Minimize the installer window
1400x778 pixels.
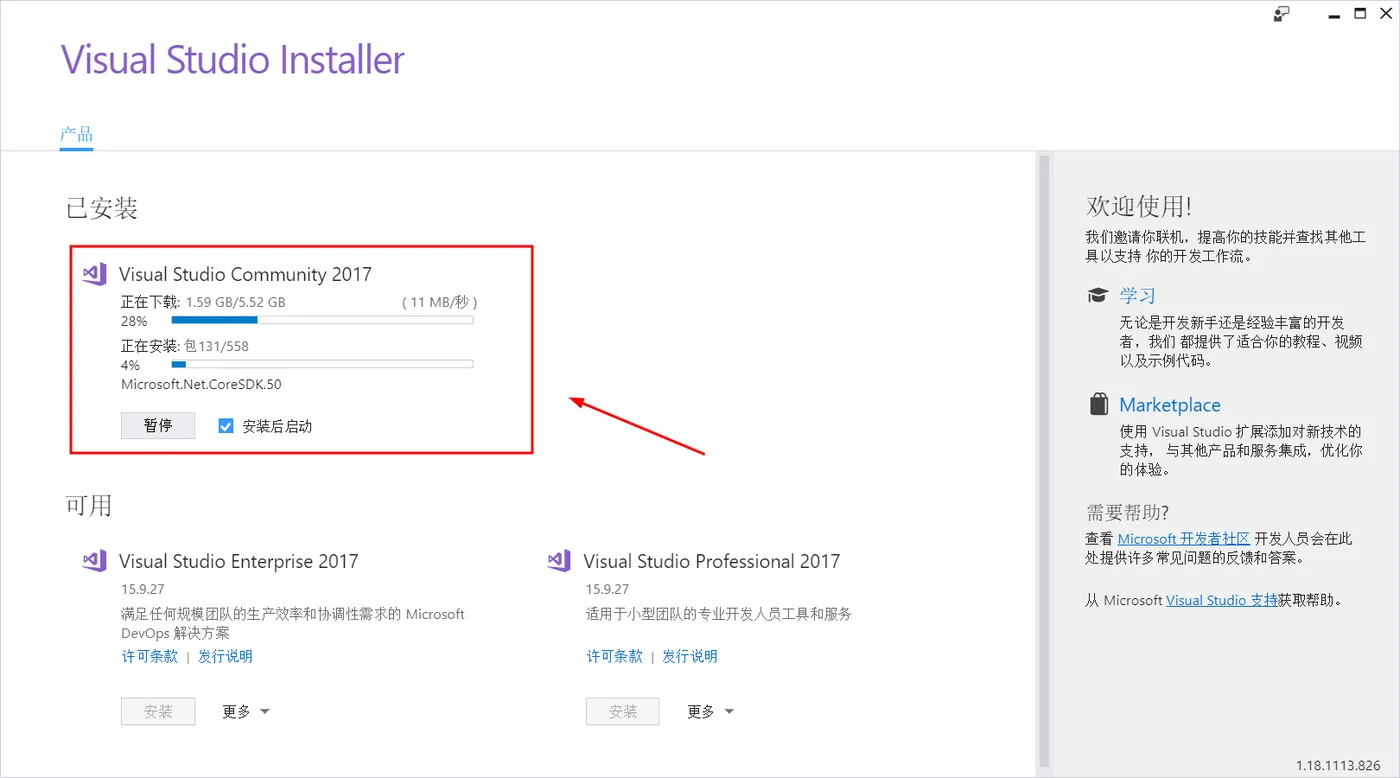click(x=1333, y=13)
